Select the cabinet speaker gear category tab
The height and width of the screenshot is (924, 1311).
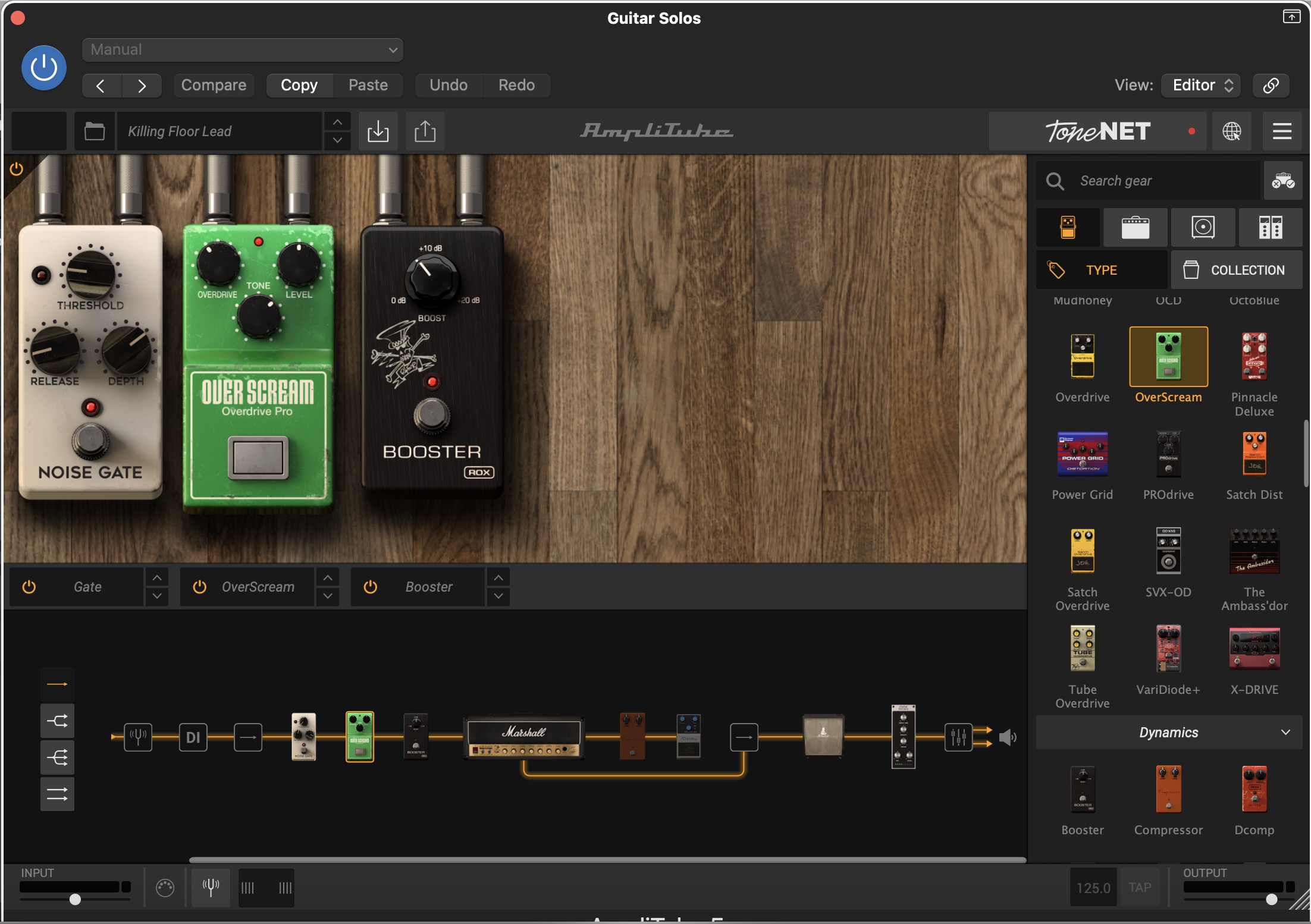[1203, 227]
